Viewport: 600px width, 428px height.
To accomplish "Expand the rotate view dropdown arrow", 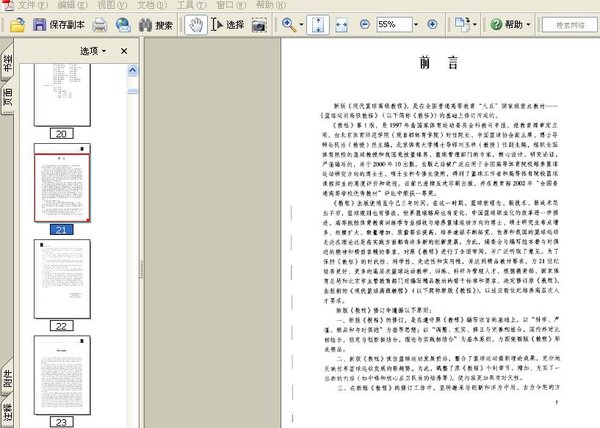I will (x=475, y=25).
